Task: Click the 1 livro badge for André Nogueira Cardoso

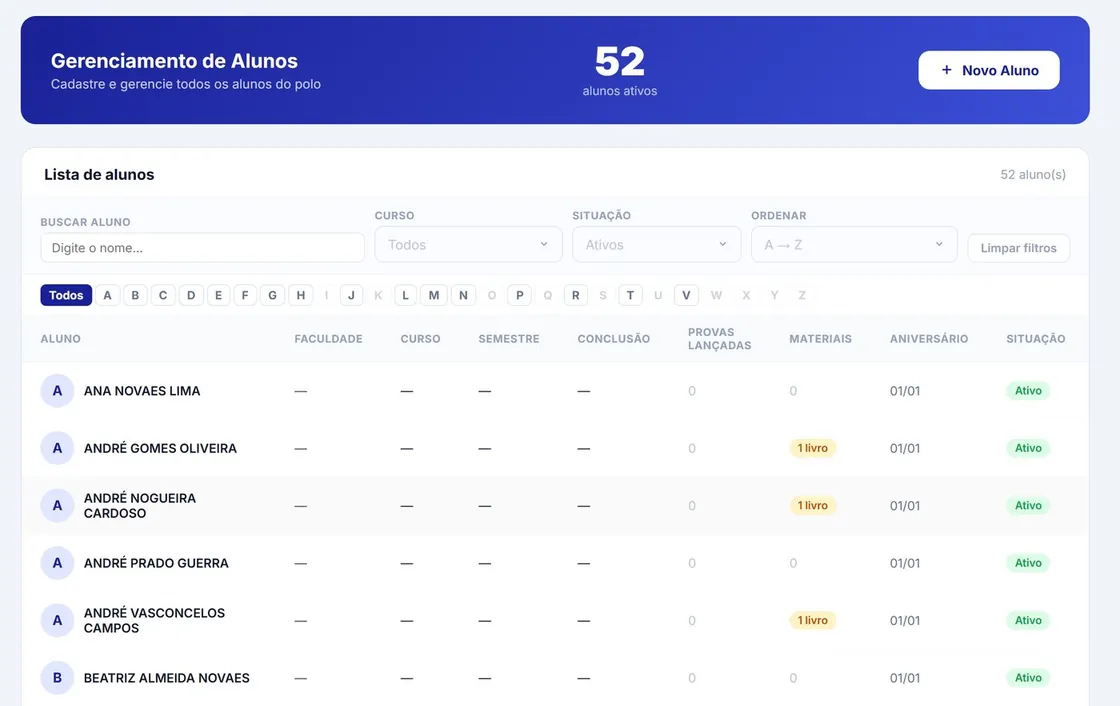Action: tap(813, 505)
